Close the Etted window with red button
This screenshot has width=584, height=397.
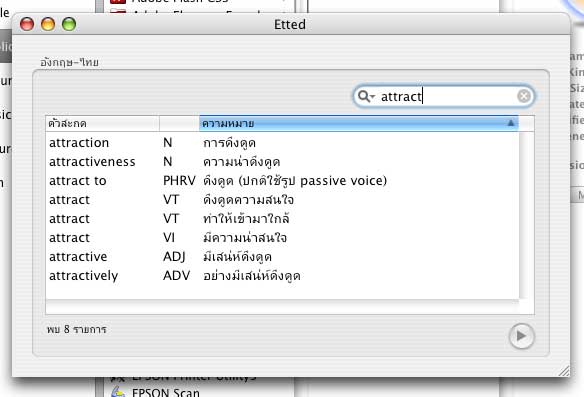click(x=27, y=25)
